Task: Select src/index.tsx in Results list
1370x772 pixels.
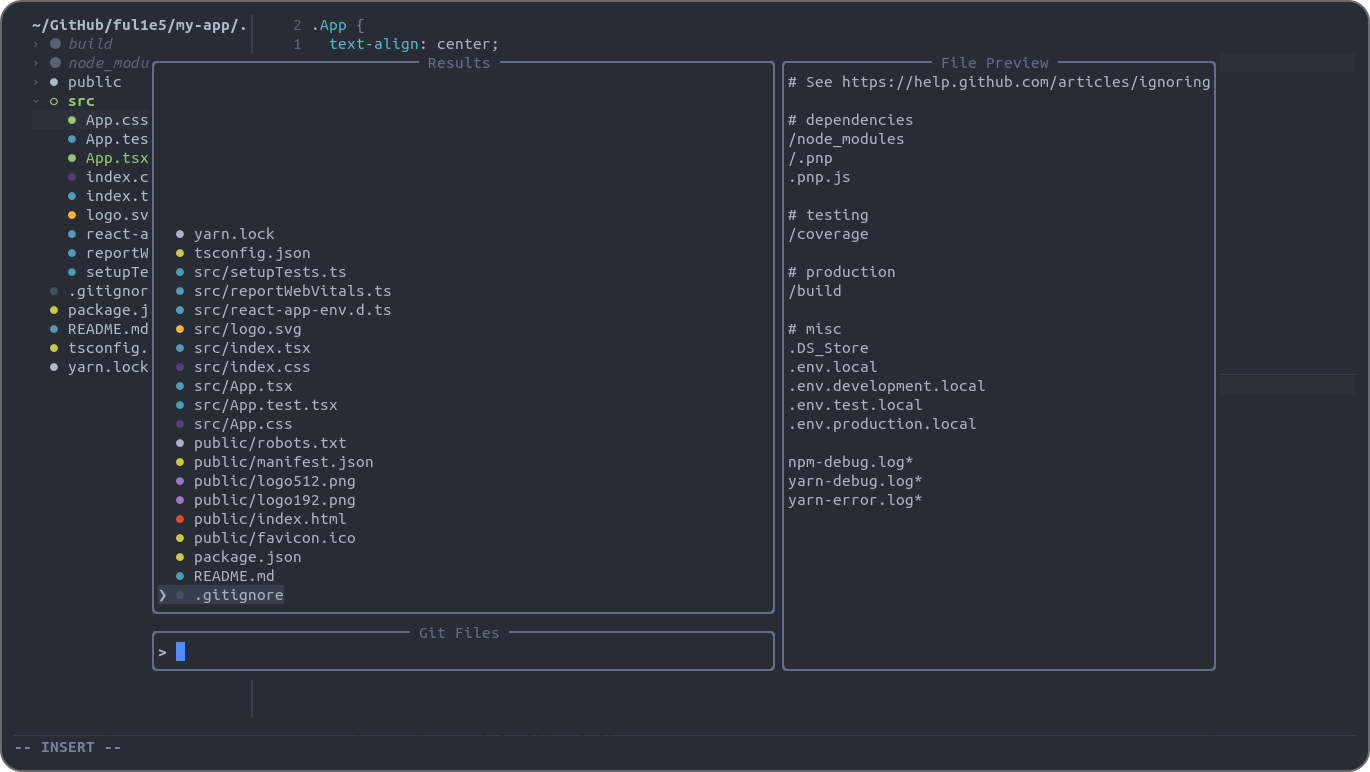Action: tap(252, 348)
